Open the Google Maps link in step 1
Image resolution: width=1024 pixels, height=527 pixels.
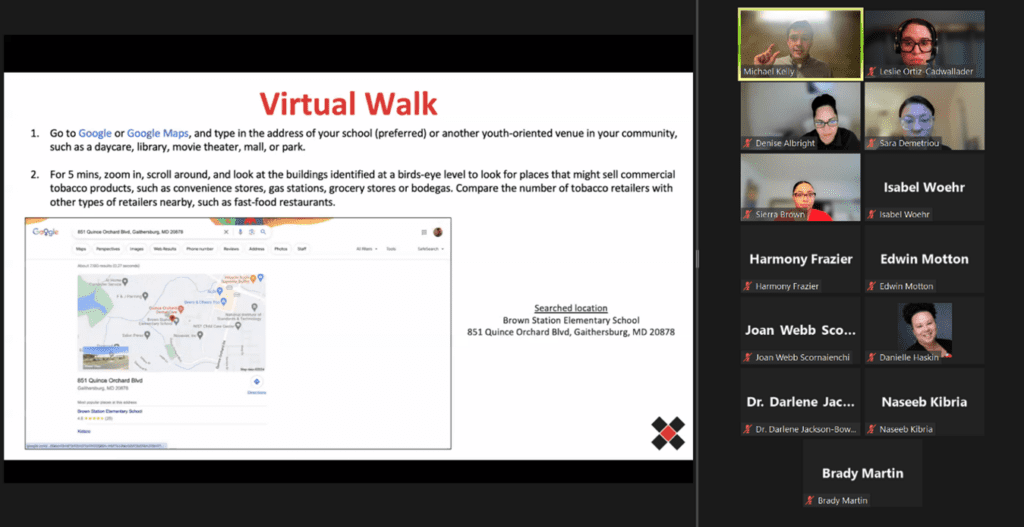(158, 133)
